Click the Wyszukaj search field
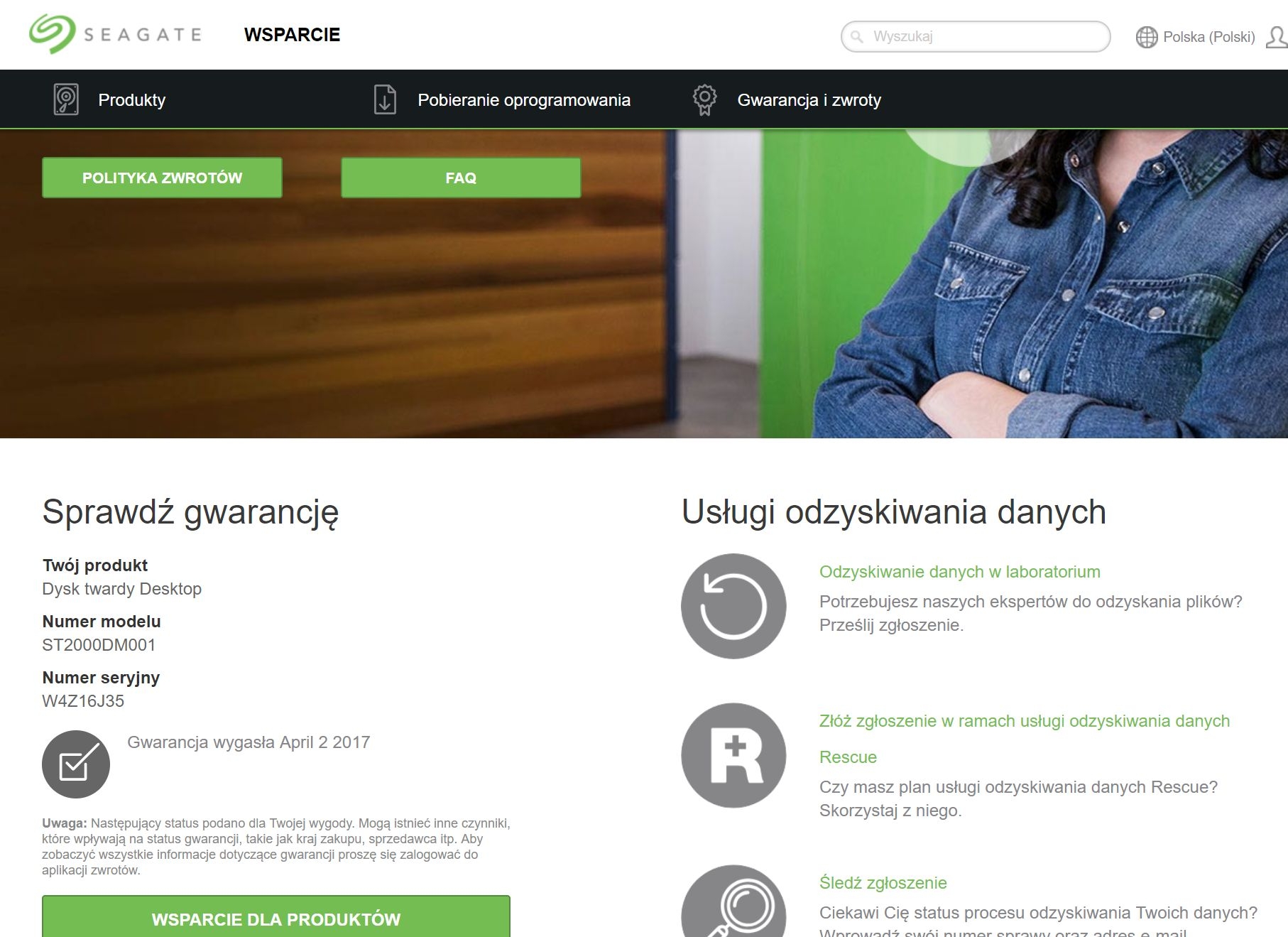This screenshot has height=937, width=1288. pos(976,36)
